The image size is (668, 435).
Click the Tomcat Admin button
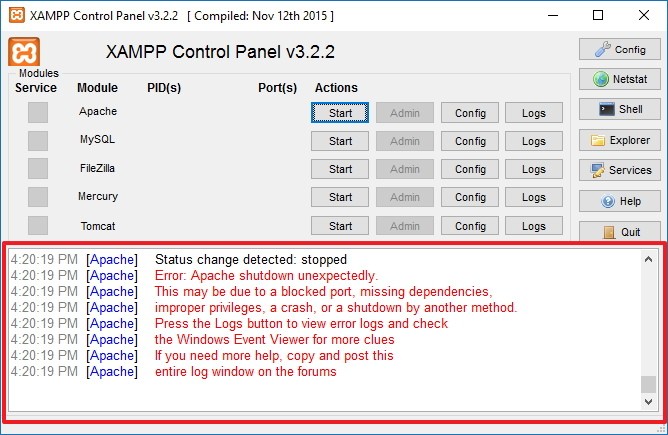[405, 226]
